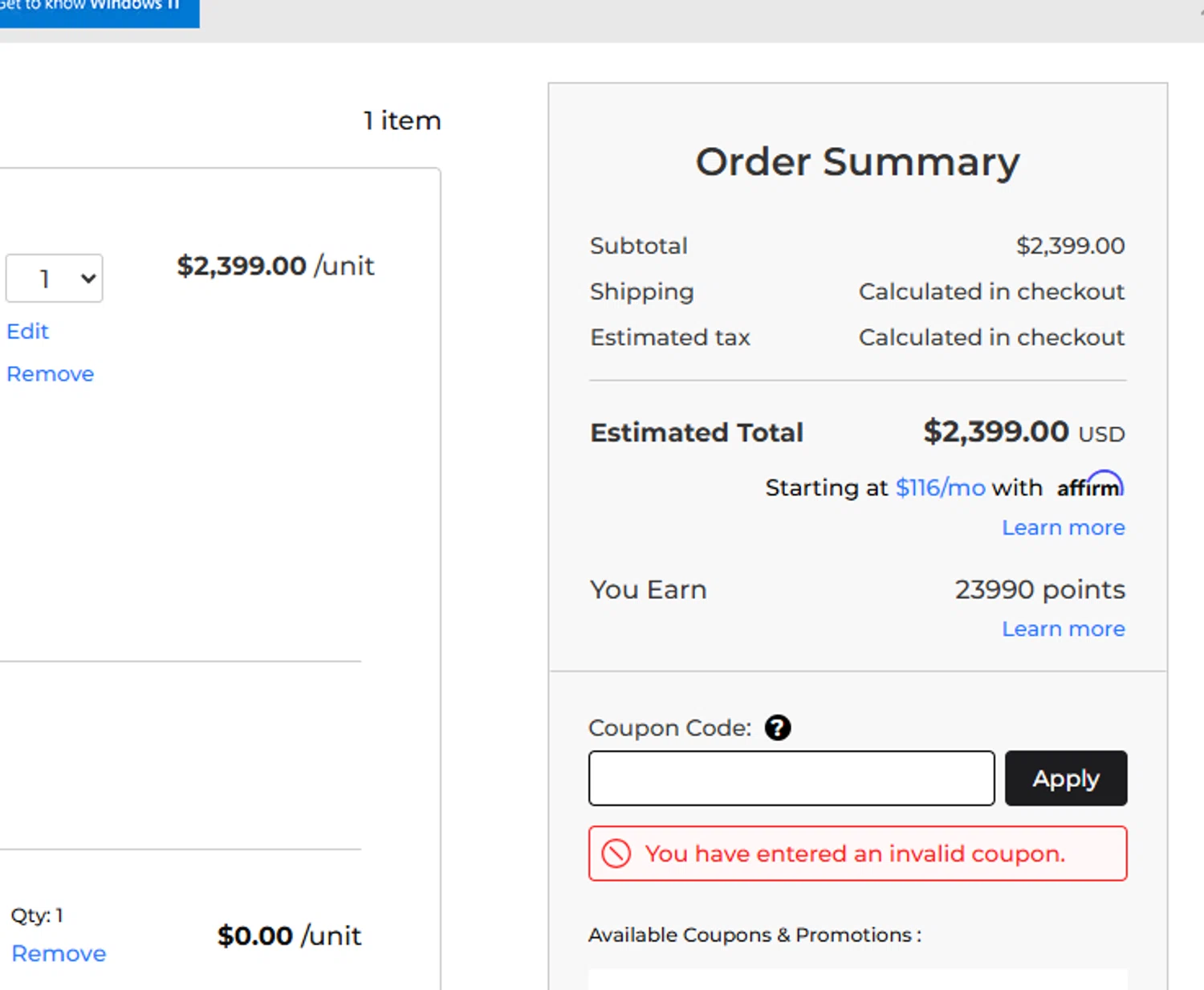Click the red invalid coupon error icon
Viewport: 1204px width, 990px height.
click(x=616, y=854)
